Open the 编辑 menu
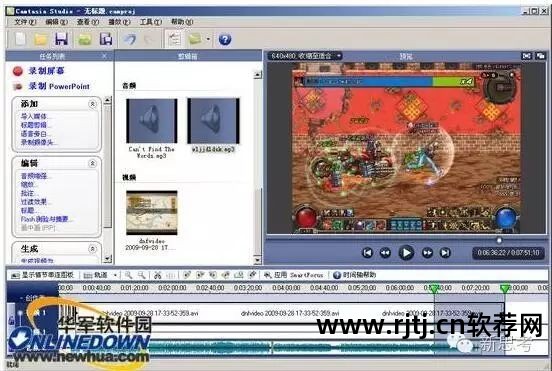552x371 pixels. click(x=56, y=22)
